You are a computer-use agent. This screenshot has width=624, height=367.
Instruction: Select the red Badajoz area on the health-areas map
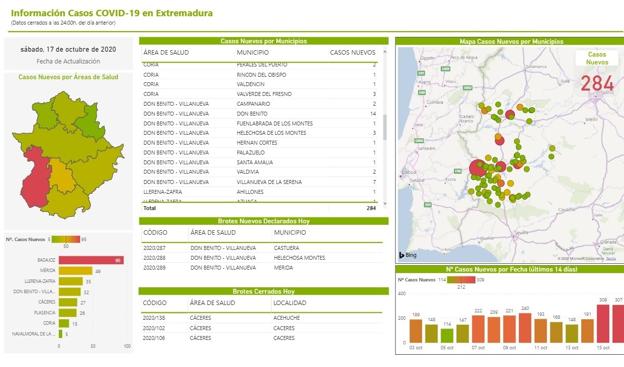[x=35, y=178]
